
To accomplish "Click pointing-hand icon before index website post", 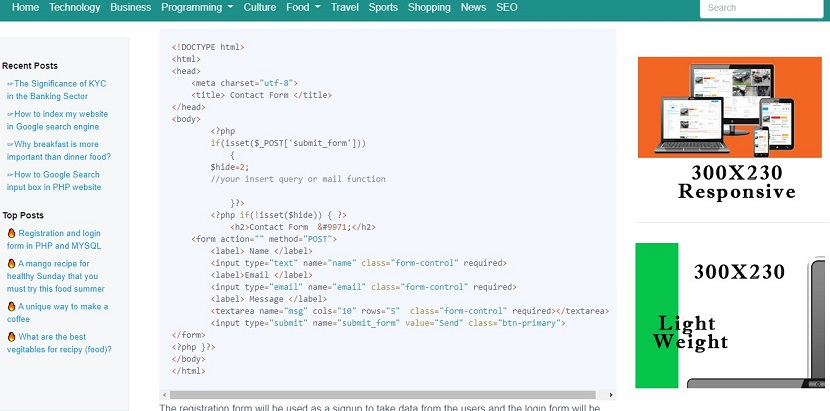I will coord(10,114).
